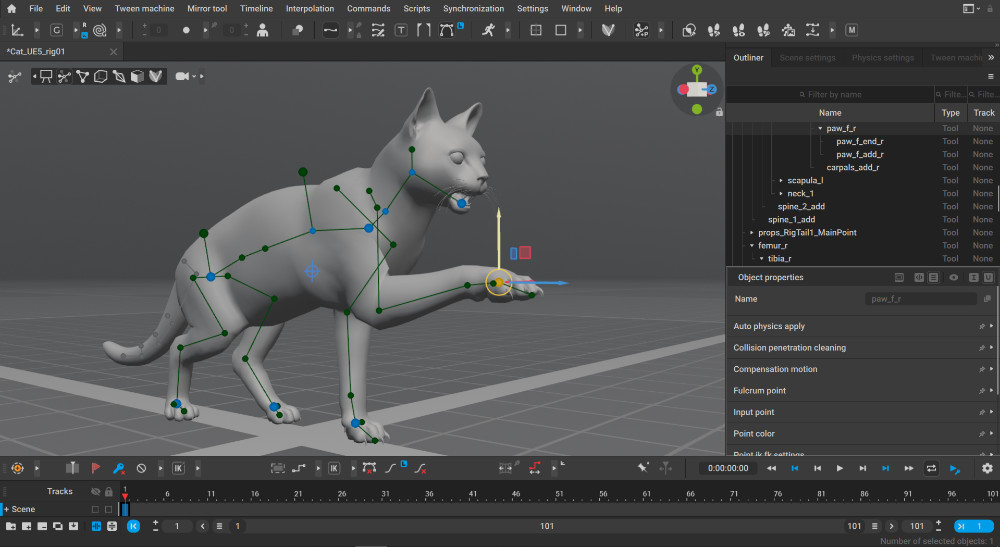This screenshot has height=547, width=1000.
Task: Collapse the femur_r tree node
Action: [752, 245]
